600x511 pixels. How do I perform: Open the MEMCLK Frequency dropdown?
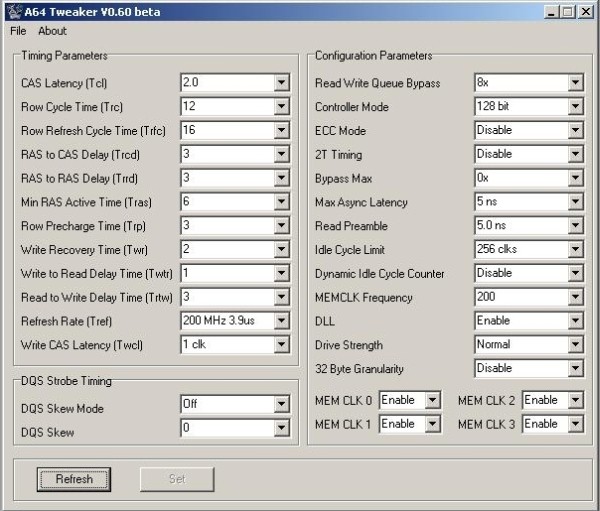(575, 297)
